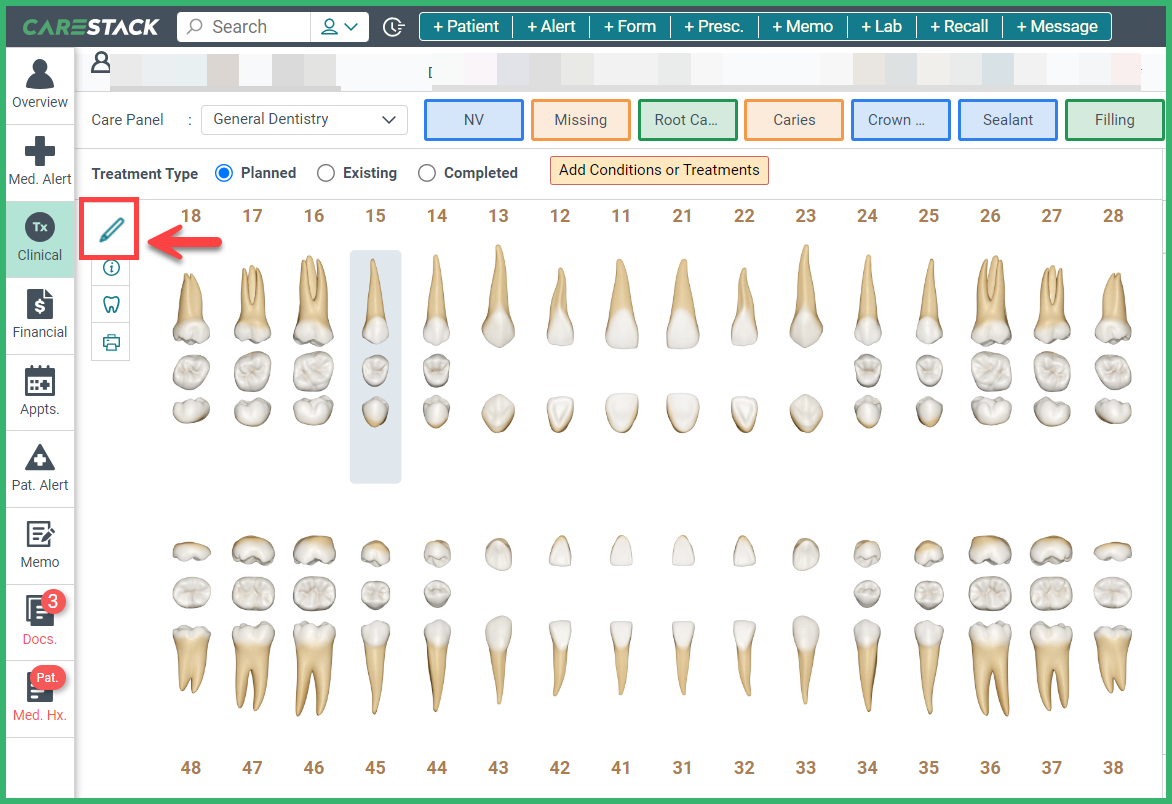Click + Memo in top bar

(803, 27)
